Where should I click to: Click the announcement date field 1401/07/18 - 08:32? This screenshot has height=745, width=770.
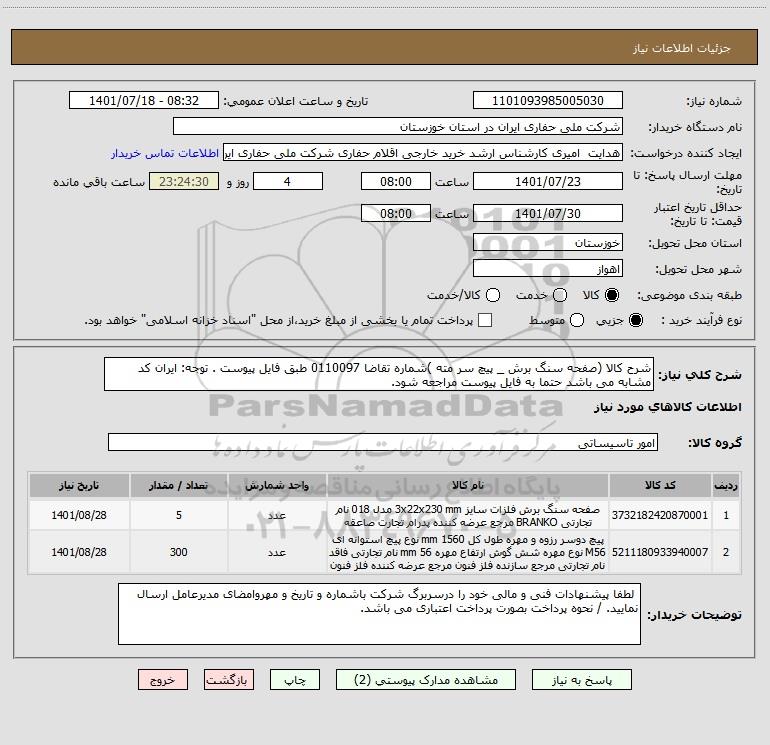tap(144, 101)
